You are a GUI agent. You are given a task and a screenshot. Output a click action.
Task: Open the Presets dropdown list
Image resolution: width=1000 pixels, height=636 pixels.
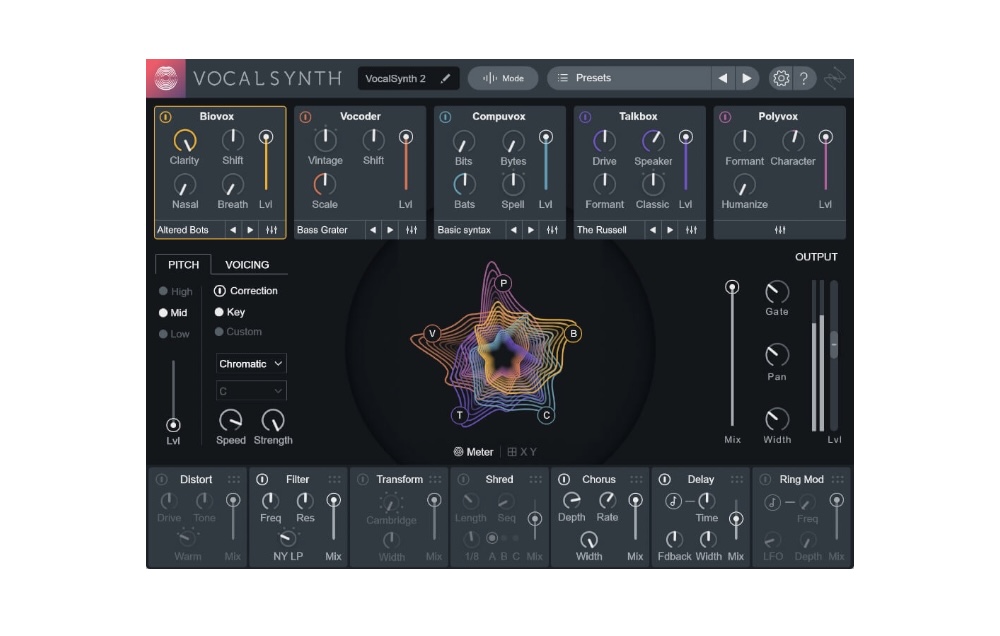pos(630,78)
